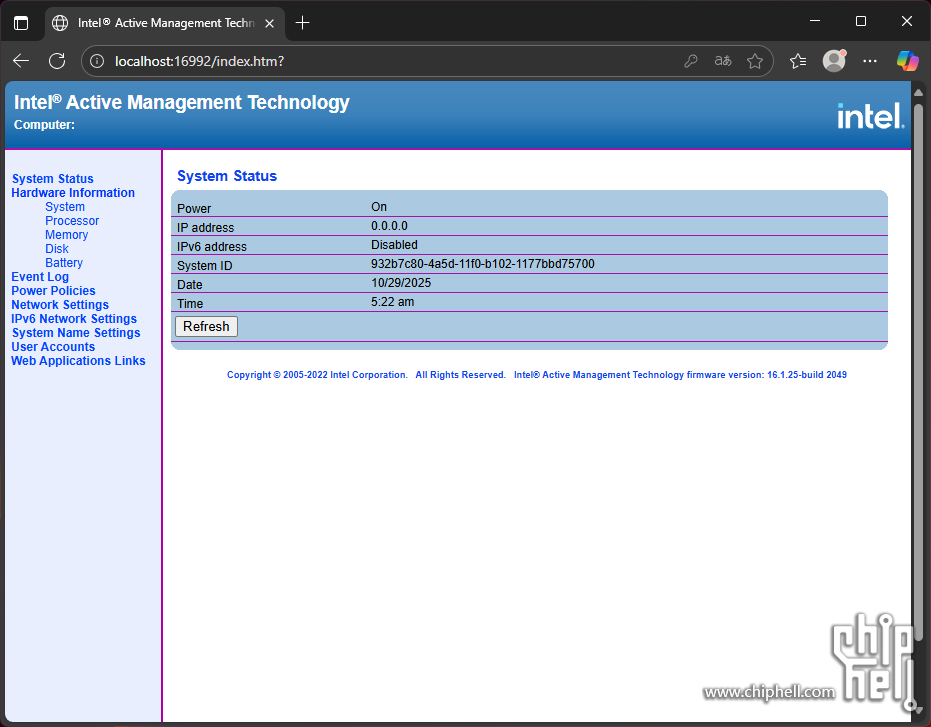The image size is (931, 727).
Task: Select Processor under Hardware Information
Action: [72, 221]
